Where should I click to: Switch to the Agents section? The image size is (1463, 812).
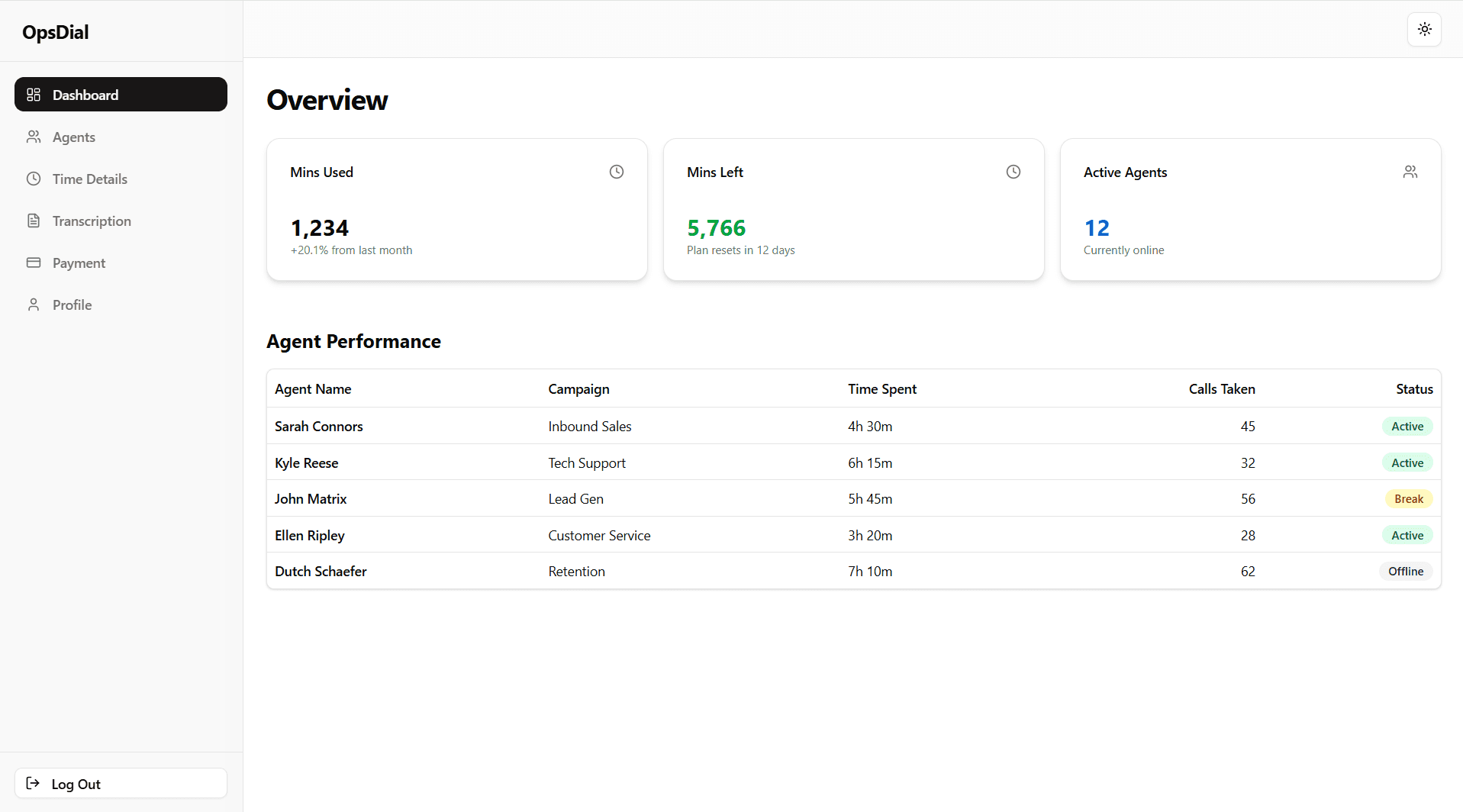73,137
